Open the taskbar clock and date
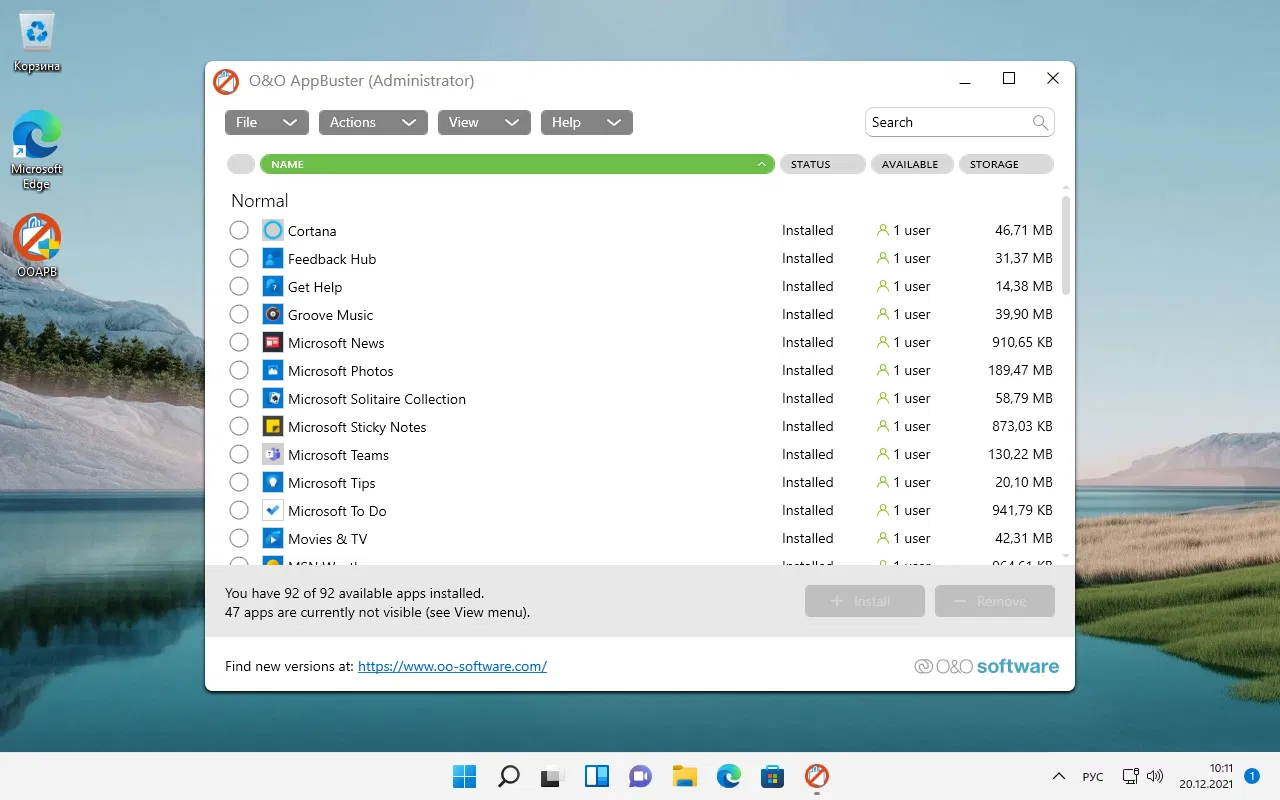This screenshot has width=1280, height=800. (1205, 776)
